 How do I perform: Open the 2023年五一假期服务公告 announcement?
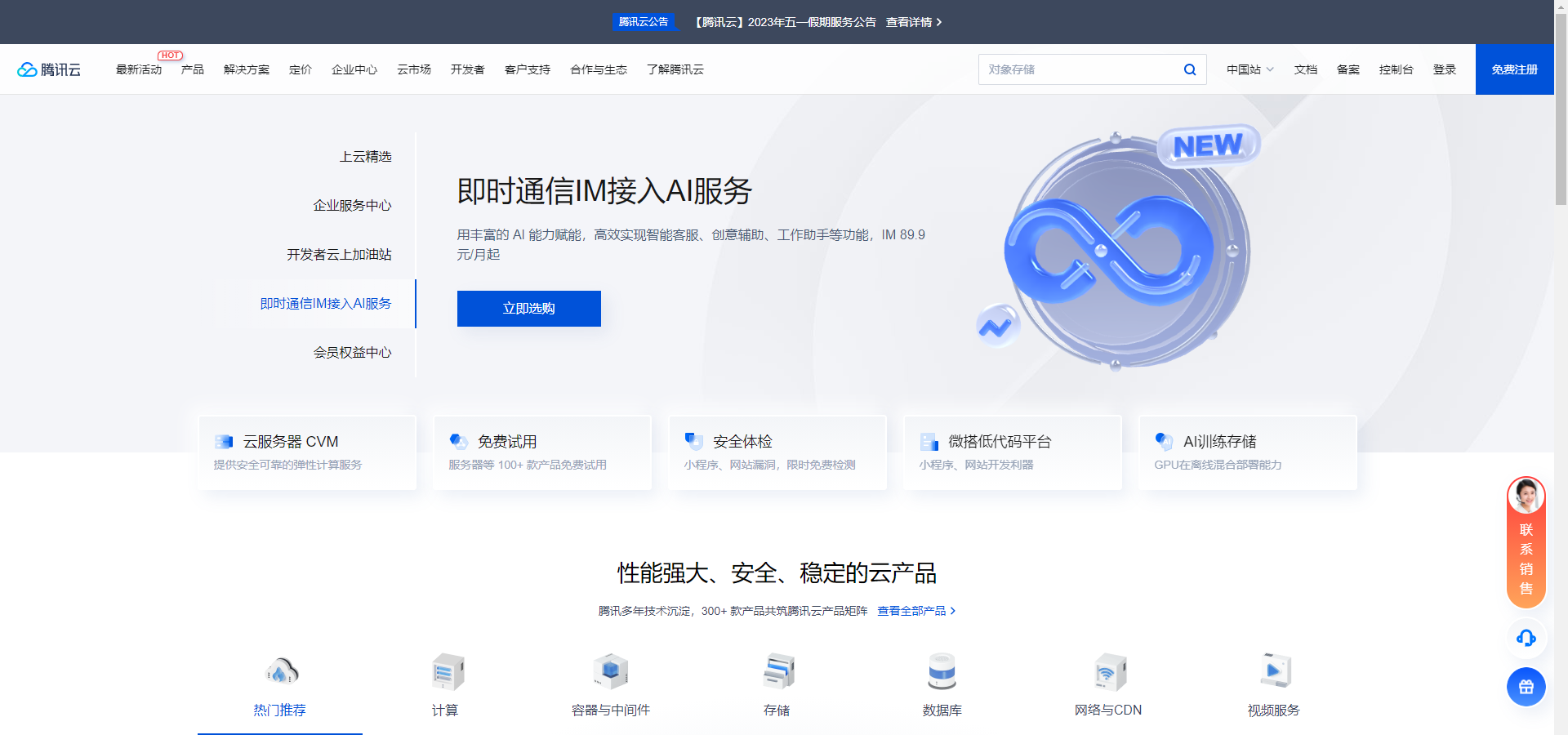[x=784, y=22]
